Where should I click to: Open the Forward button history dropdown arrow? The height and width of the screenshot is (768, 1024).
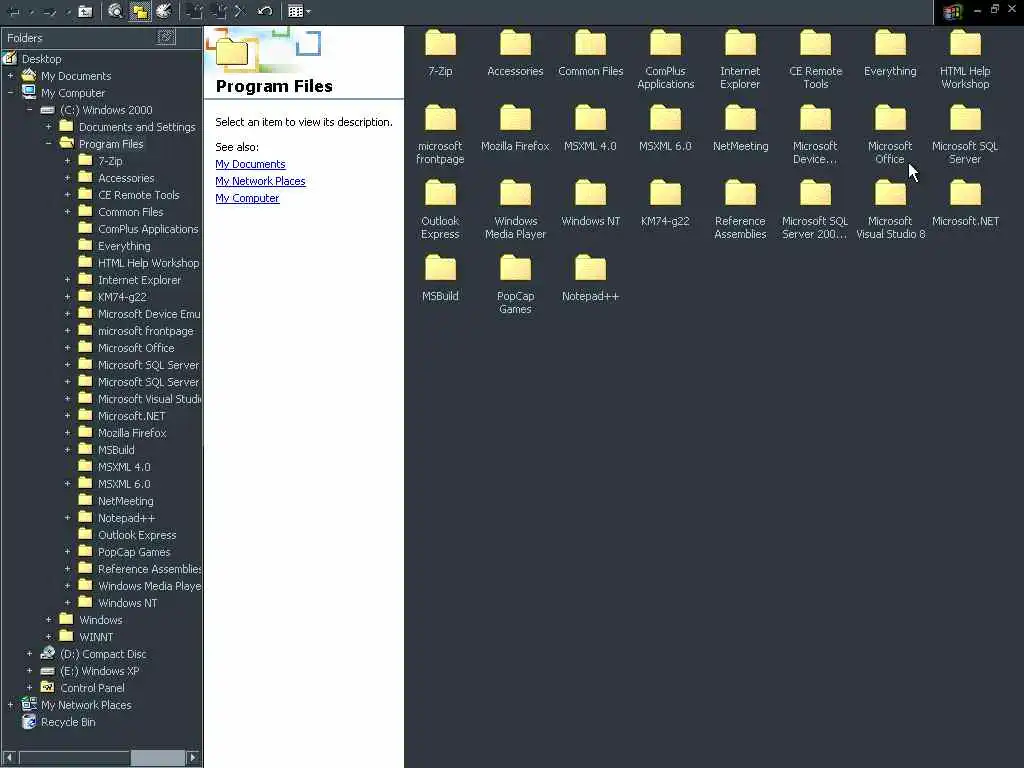(68, 12)
